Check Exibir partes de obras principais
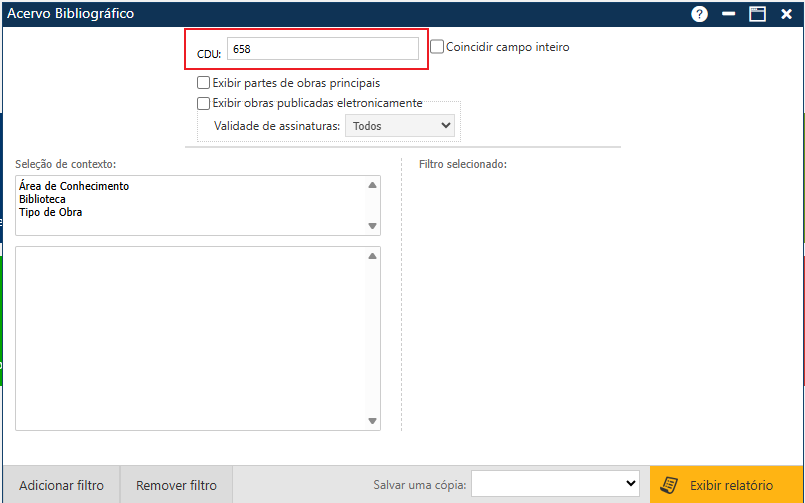Screen dimensions: 805x503 [204, 83]
